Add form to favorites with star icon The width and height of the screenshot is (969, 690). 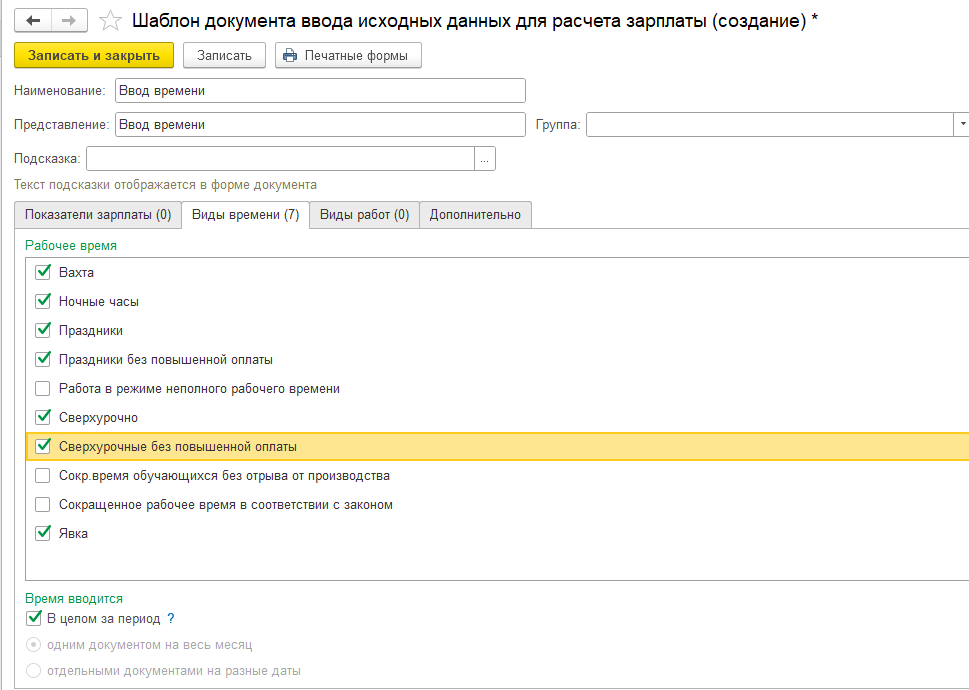coord(111,21)
